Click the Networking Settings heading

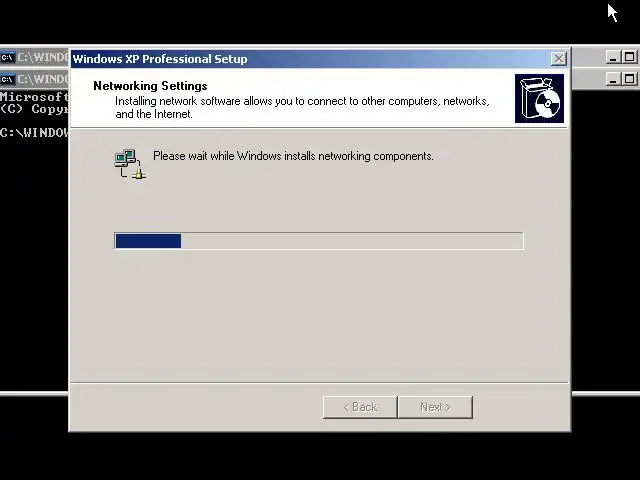pyautogui.click(x=150, y=86)
